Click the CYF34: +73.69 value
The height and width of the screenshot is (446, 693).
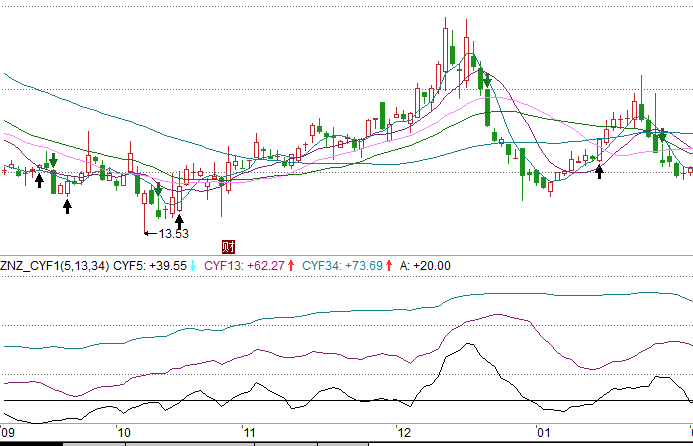point(343,266)
